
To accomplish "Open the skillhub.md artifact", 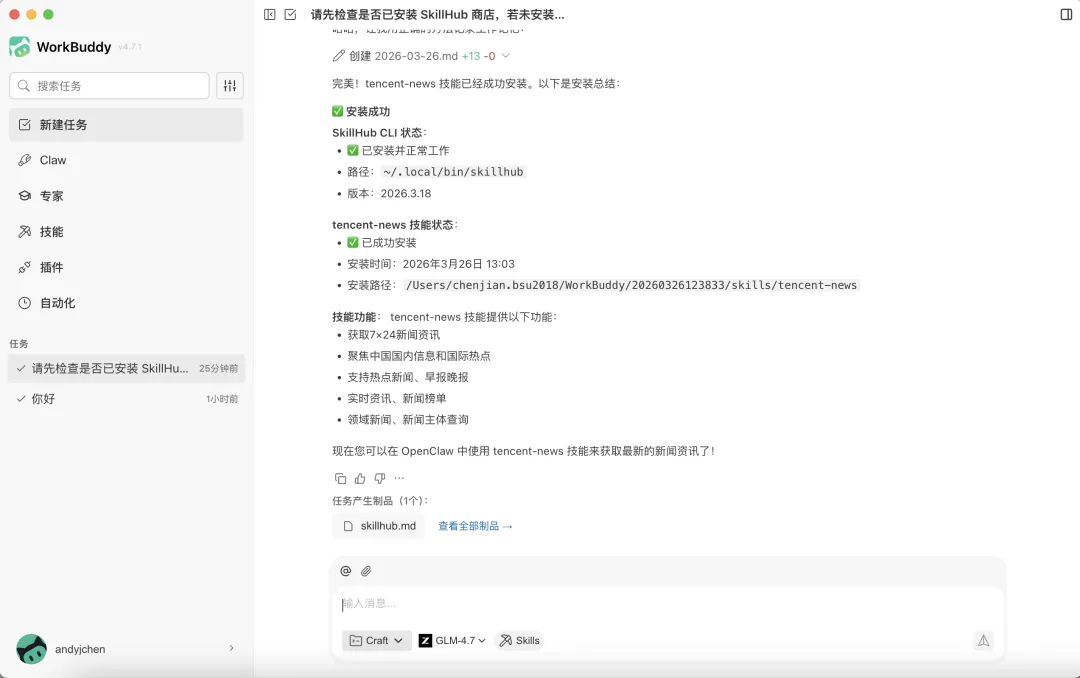I will tap(379, 525).
